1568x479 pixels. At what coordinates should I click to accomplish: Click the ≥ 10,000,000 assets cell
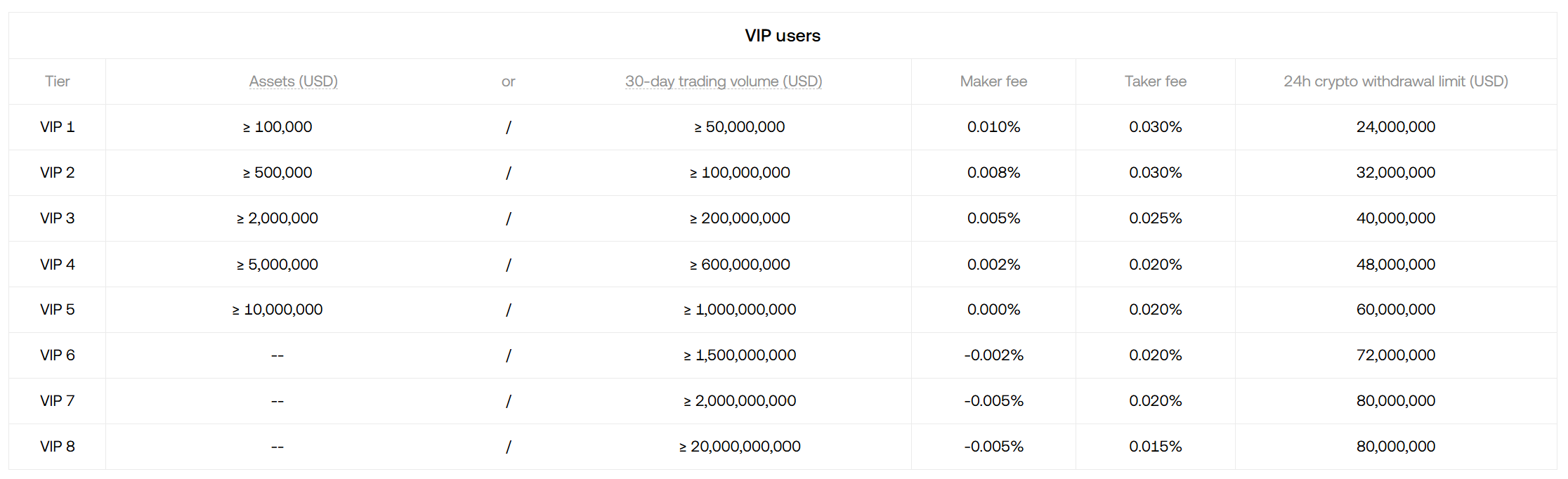[277, 310]
